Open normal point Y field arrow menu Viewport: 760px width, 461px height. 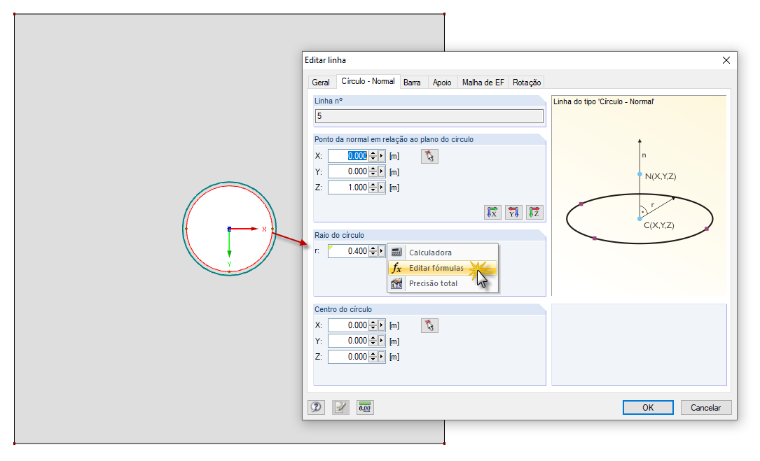(381, 172)
